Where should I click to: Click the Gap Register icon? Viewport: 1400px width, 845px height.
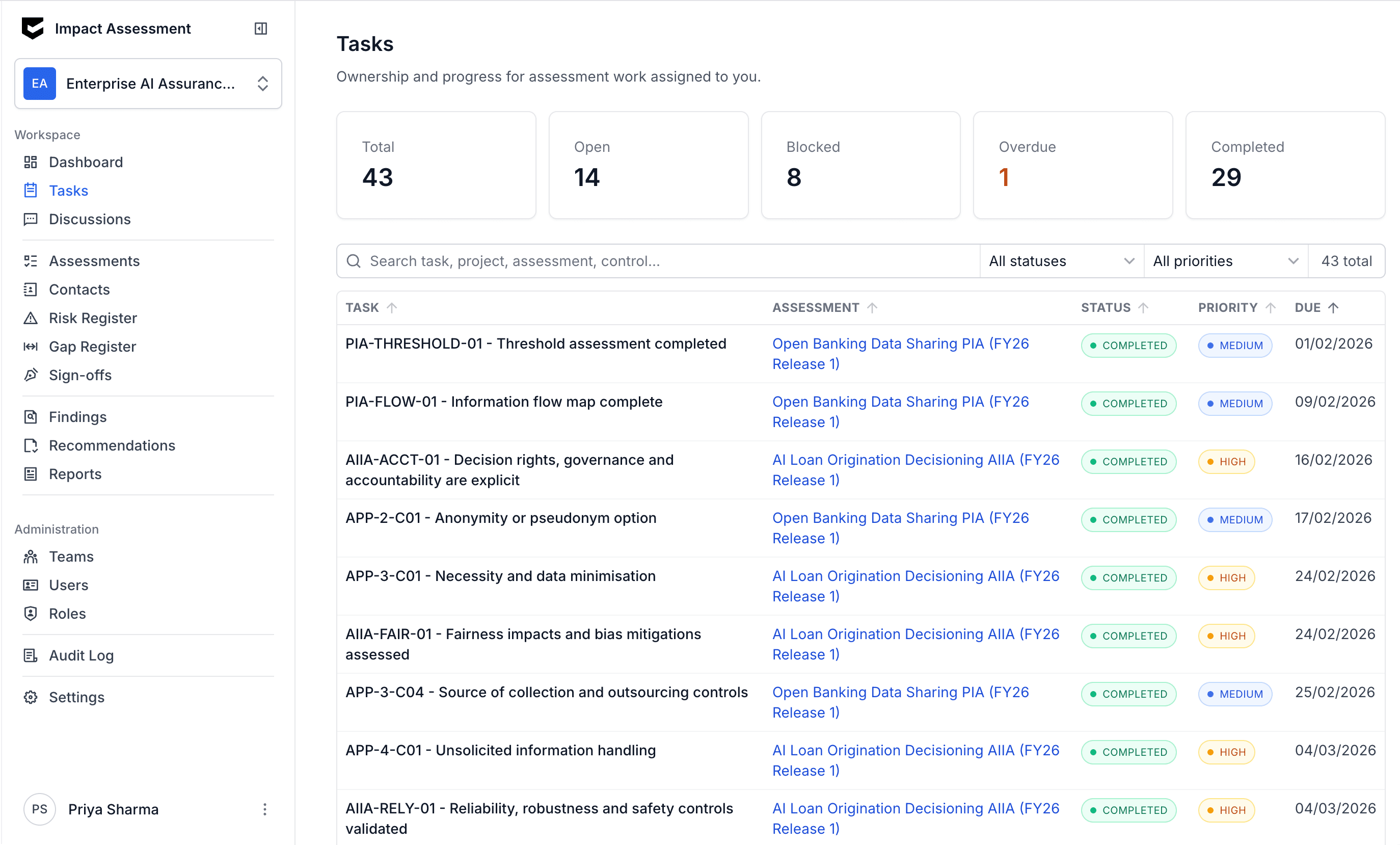point(31,347)
